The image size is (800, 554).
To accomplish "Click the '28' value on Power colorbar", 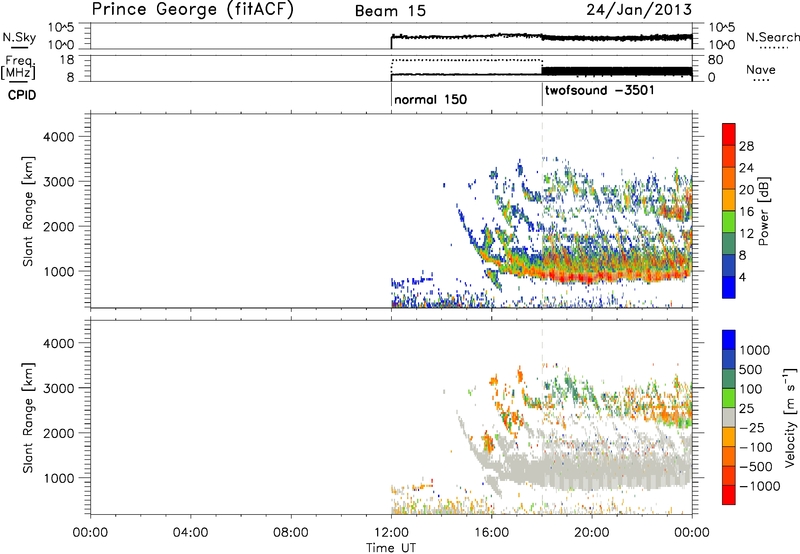I will tap(746, 146).
